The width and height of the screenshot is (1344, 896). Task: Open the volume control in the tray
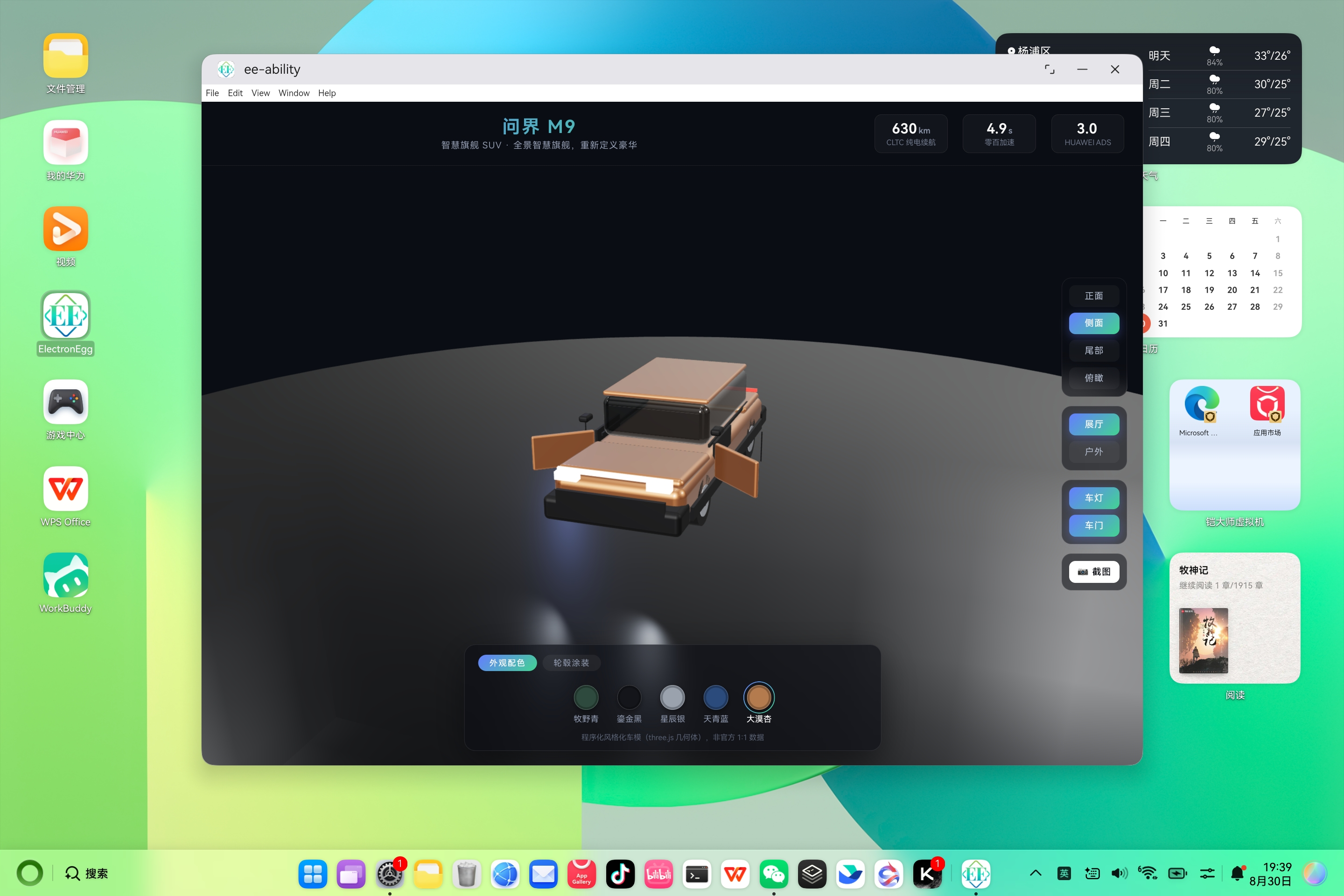pos(1120,873)
